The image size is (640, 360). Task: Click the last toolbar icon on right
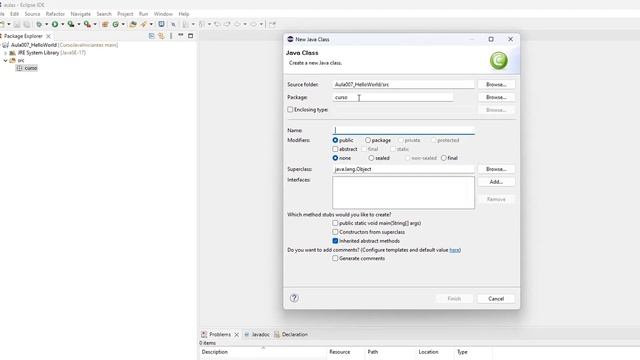[272, 24]
